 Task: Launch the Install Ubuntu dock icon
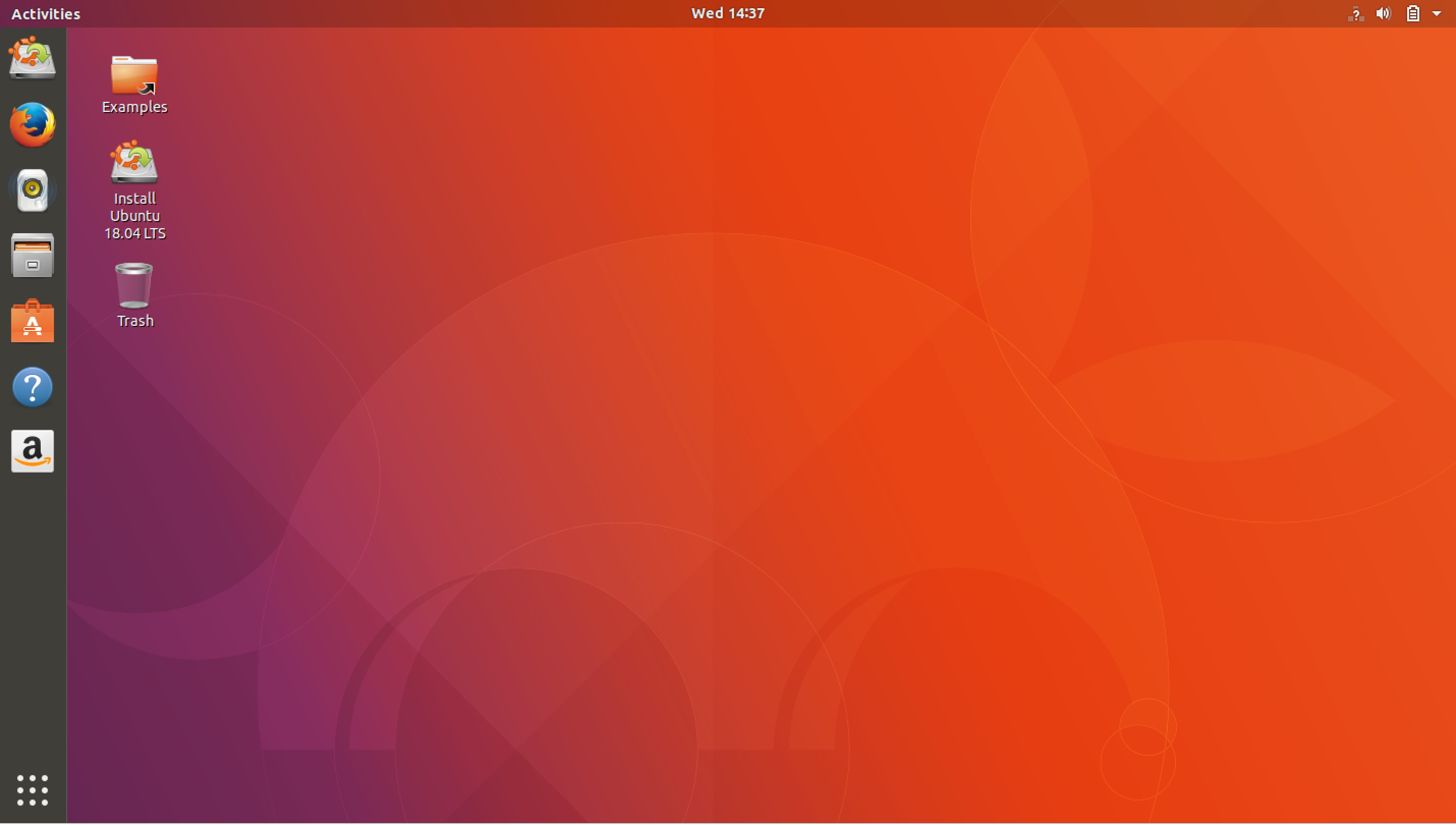(x=32, y=59)
